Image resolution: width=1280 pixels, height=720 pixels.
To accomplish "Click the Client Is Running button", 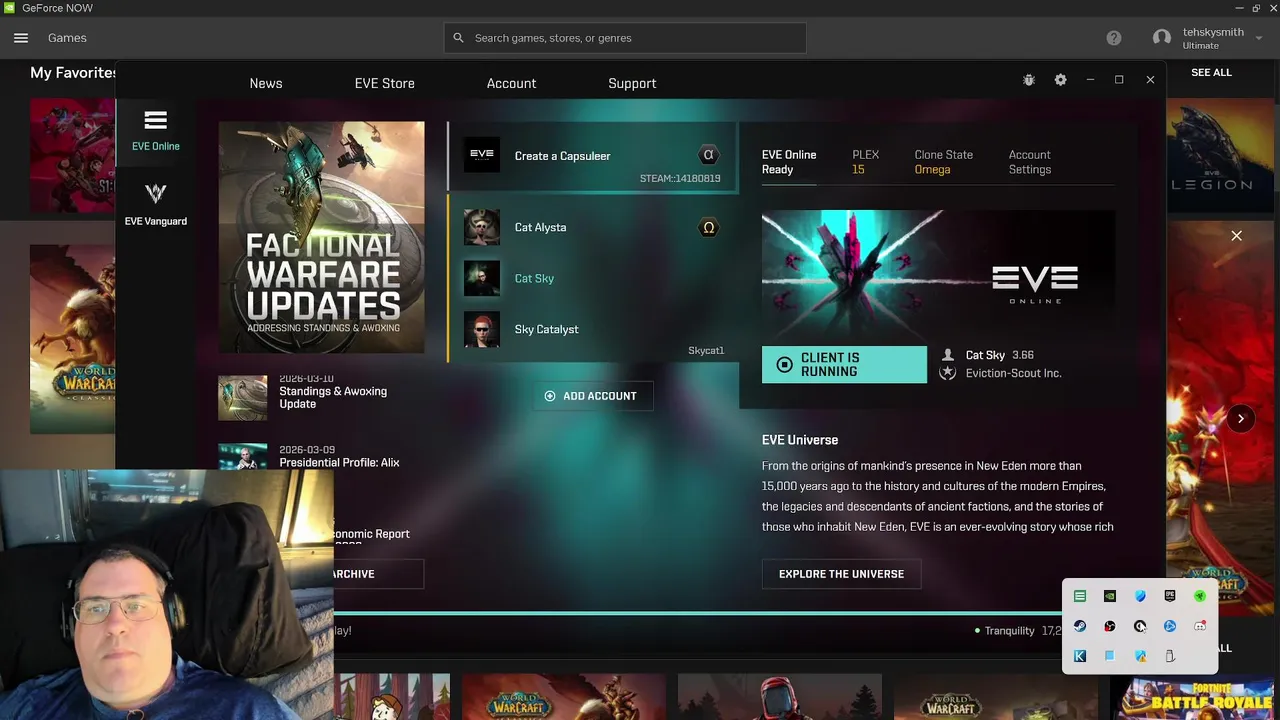I will point(844,364).
